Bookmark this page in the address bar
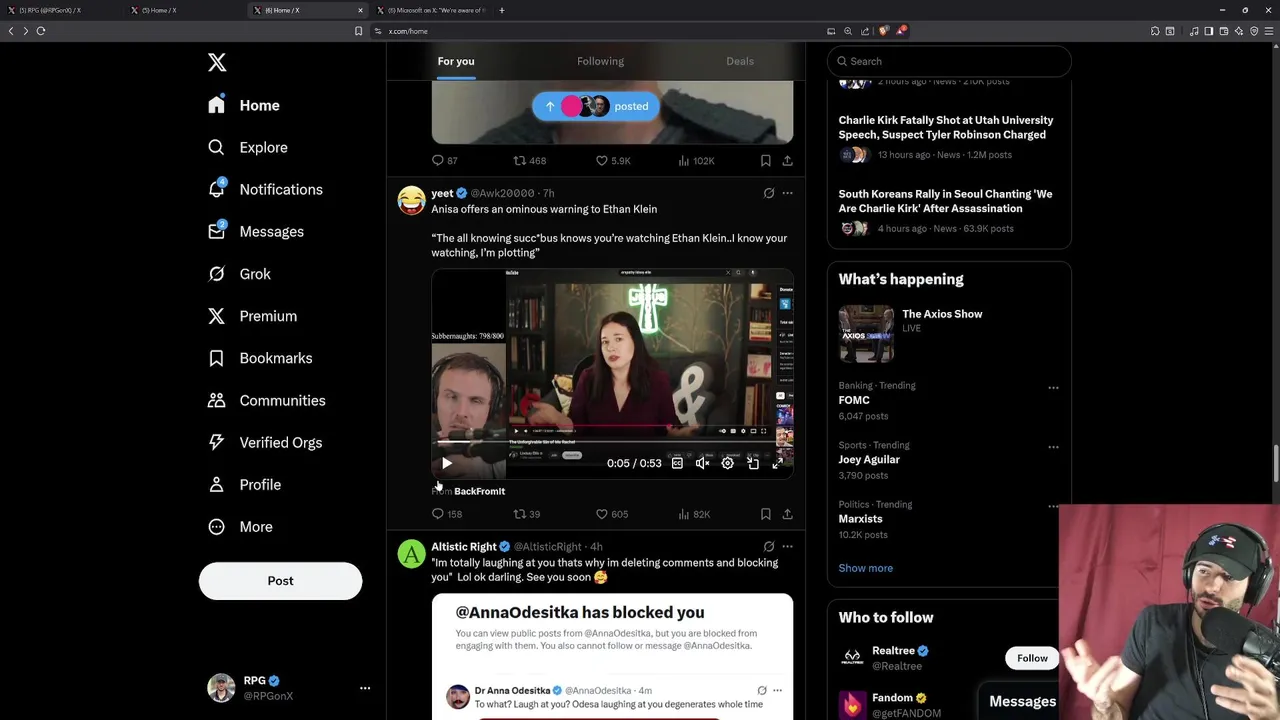The height and width of the screenshot is (720, 1280). [358, 31]
